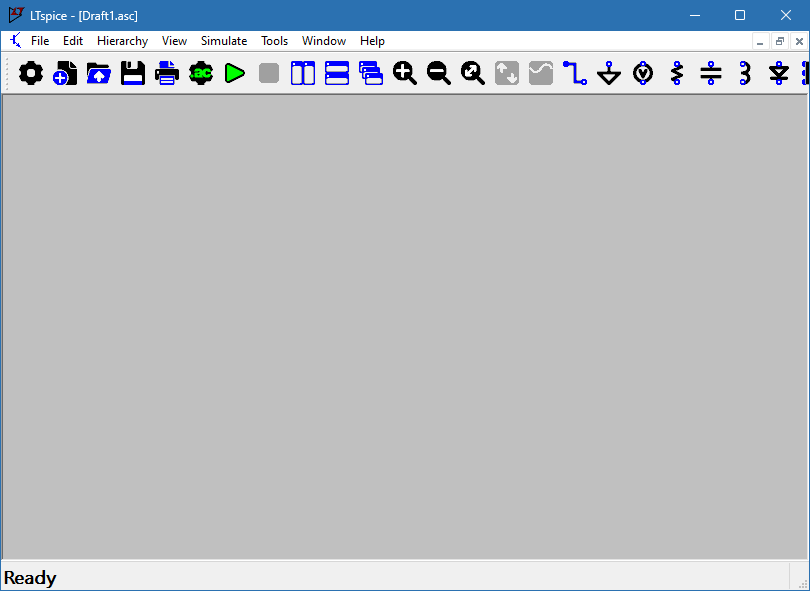Image resolution: width=810 pixels, height=591 pixels.
Task: Click the Ready status bar text
Action: [x=30, y=578]
